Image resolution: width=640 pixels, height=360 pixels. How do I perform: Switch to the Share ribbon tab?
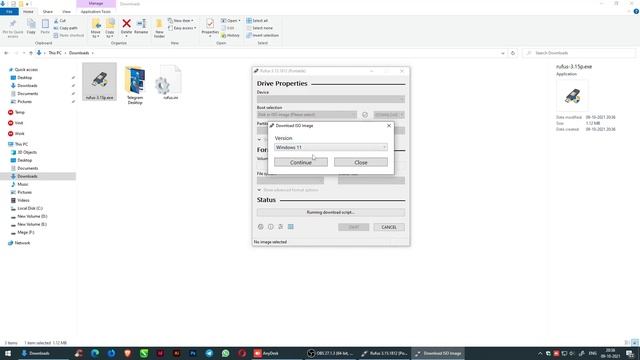(x=48, y=12)
